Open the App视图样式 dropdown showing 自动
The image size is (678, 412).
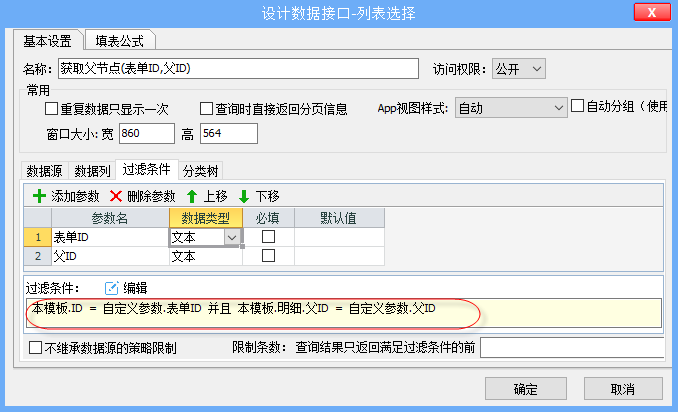511,108
